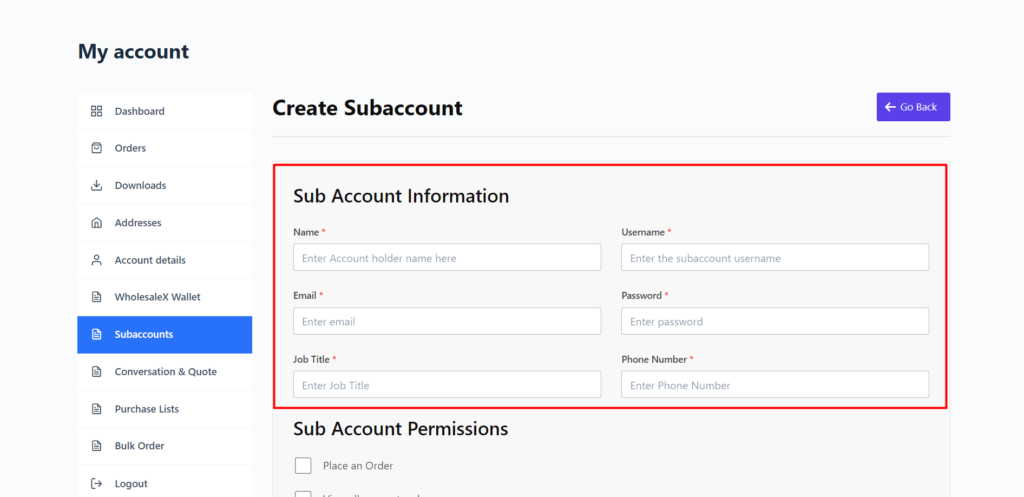Click the Addresses home icon
Viewport: 1024px width, 497px height.
tap(97, 223)
